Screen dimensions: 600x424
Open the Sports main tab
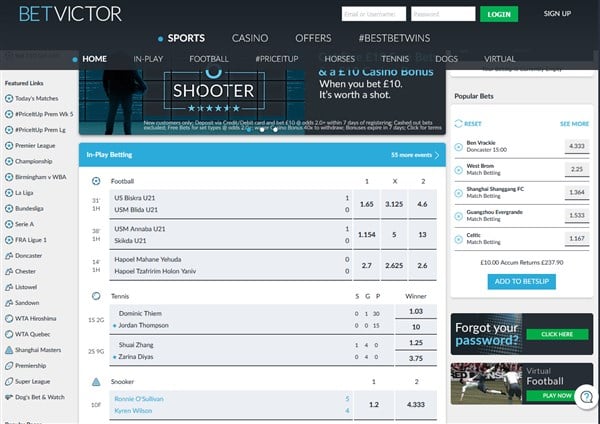click(186, 38)
